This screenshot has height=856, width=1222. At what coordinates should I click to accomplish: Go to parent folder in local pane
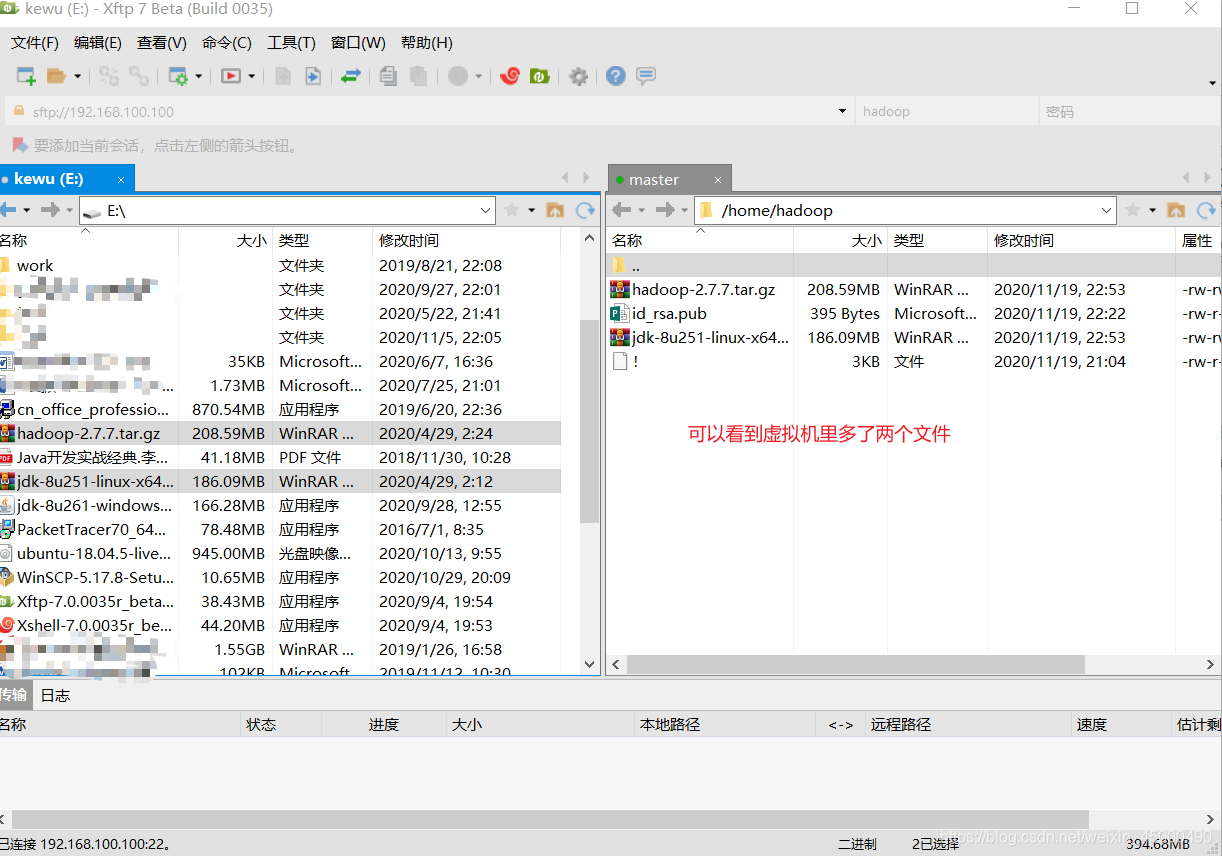(555, 210)
